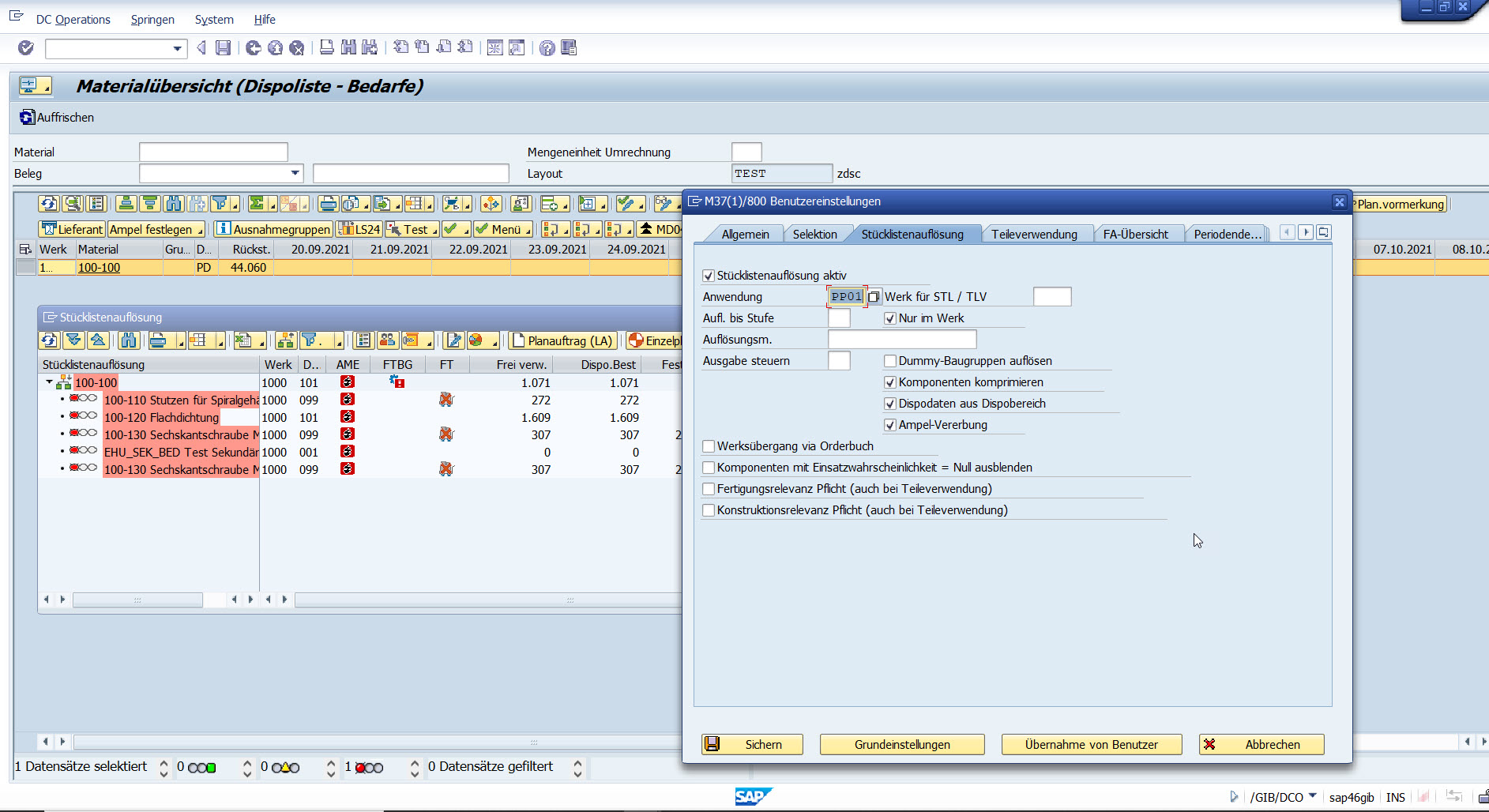
Task: Collapse the 100-100 tree node
Action: coord(49,382)
